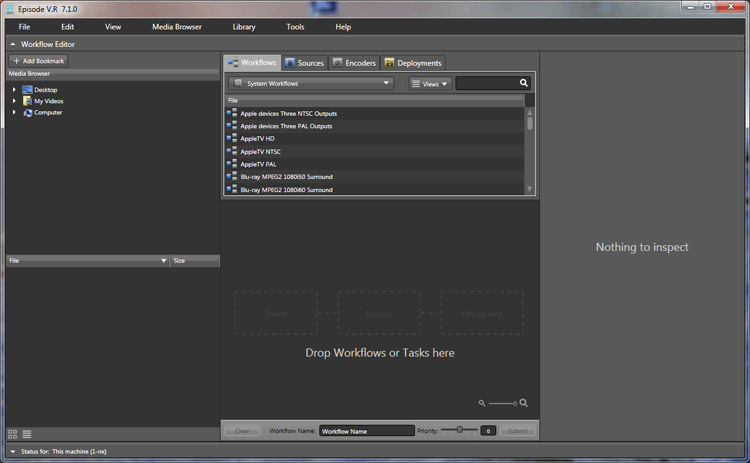
Task: Open the Edit menu
Action: (67, 27)
